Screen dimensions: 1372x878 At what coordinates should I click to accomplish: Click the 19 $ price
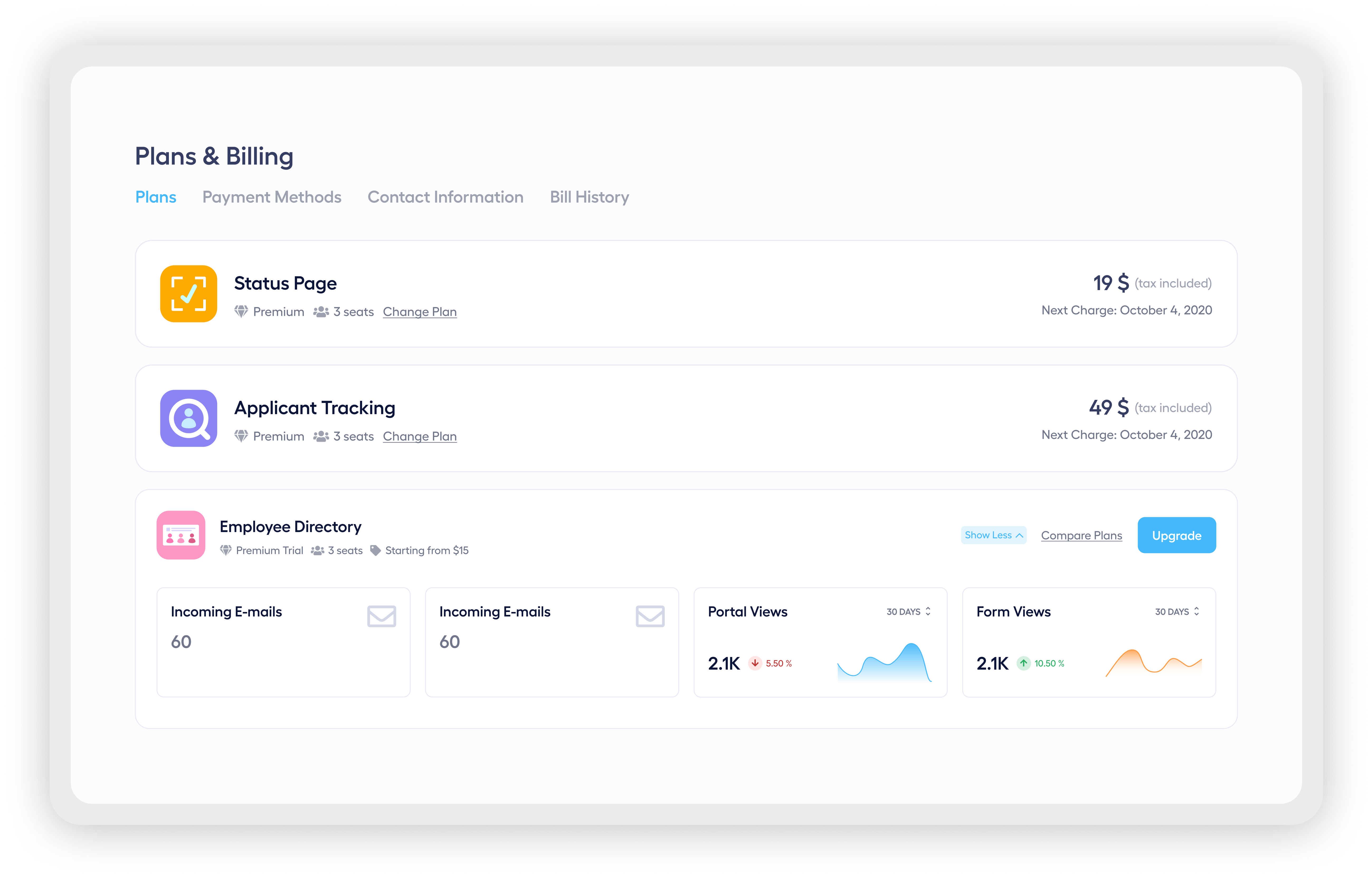[x=1110, y=283]
